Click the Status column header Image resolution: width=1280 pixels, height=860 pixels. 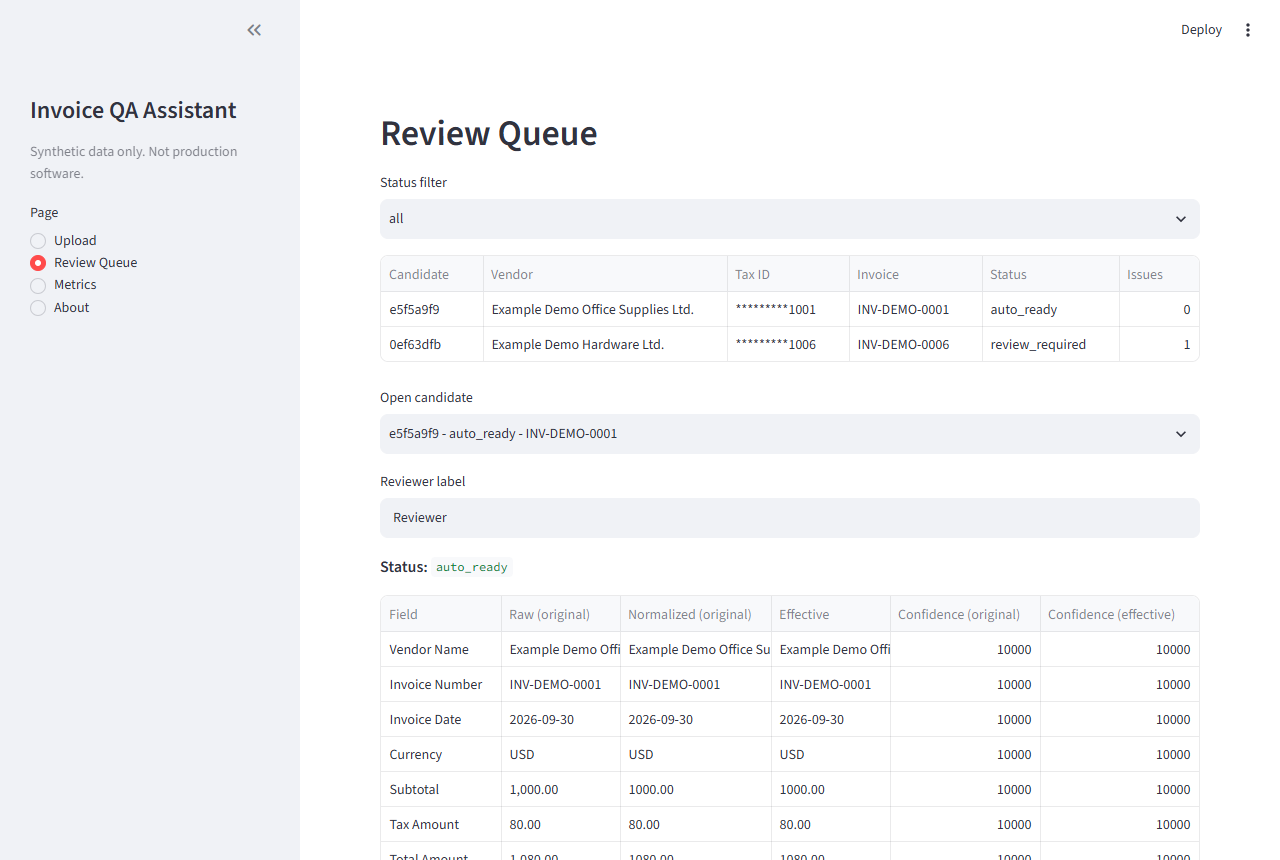click(x=1050, y=274)
